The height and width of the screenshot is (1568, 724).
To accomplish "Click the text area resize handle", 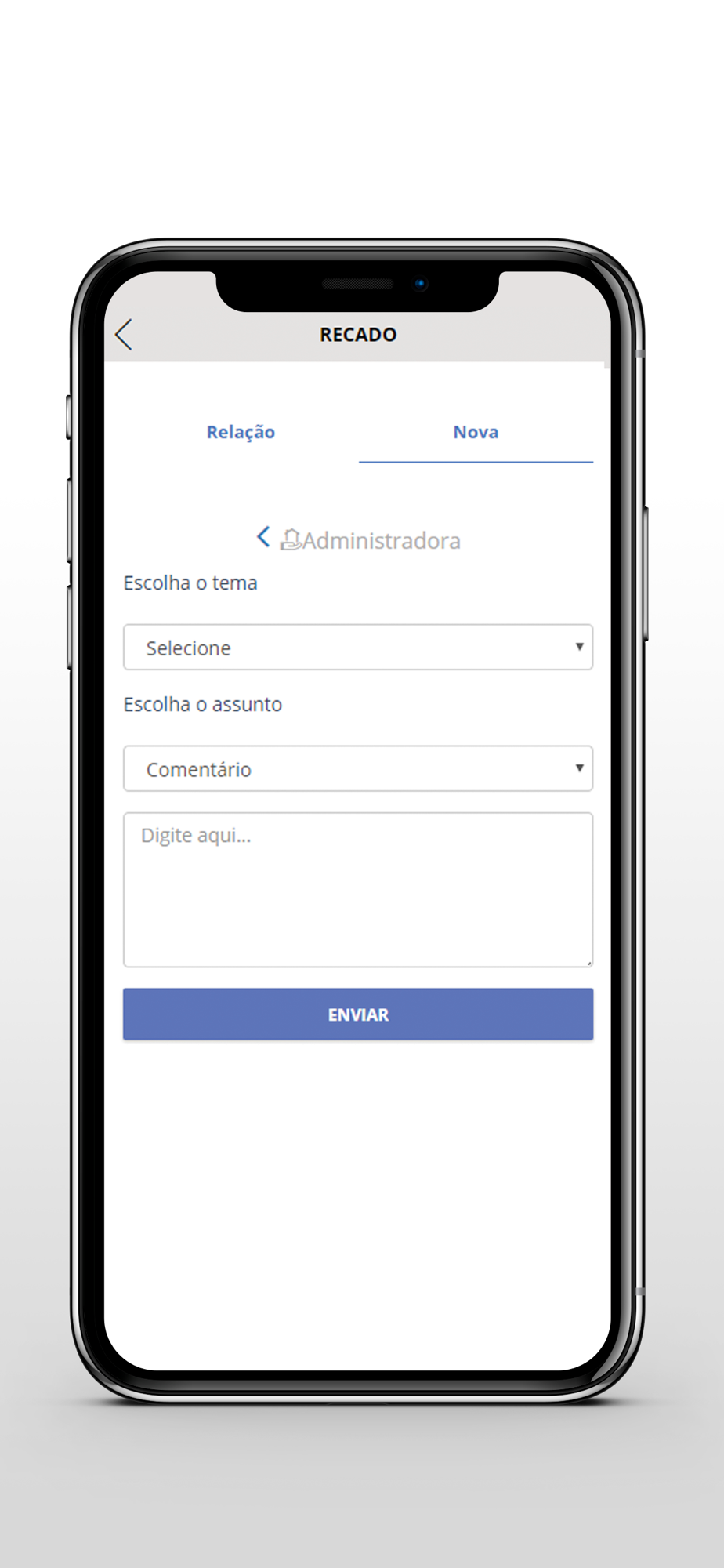I will pos(588,963).
